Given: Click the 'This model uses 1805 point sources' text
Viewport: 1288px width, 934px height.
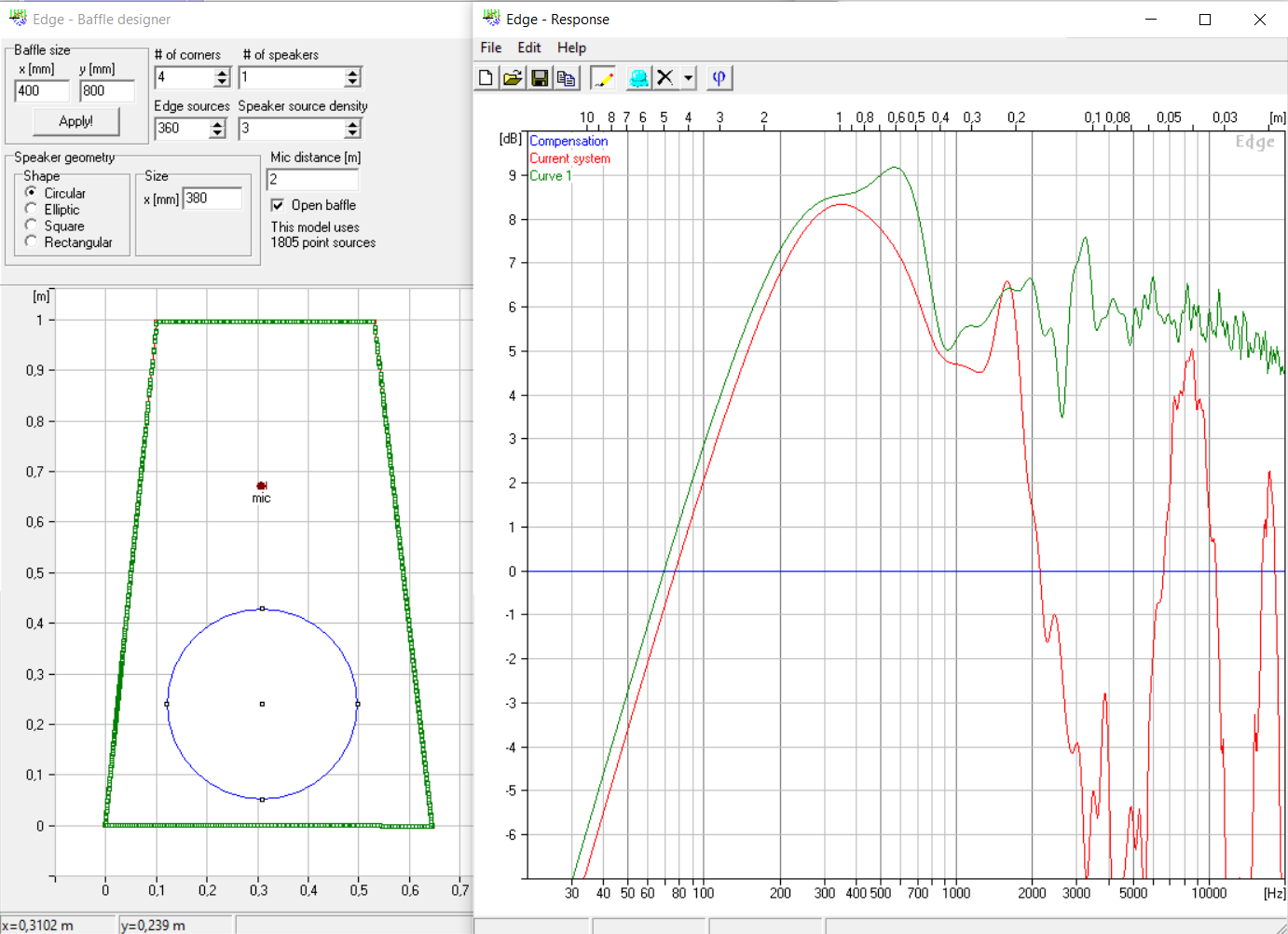Looking at the screenshot, I should (323, 235).
